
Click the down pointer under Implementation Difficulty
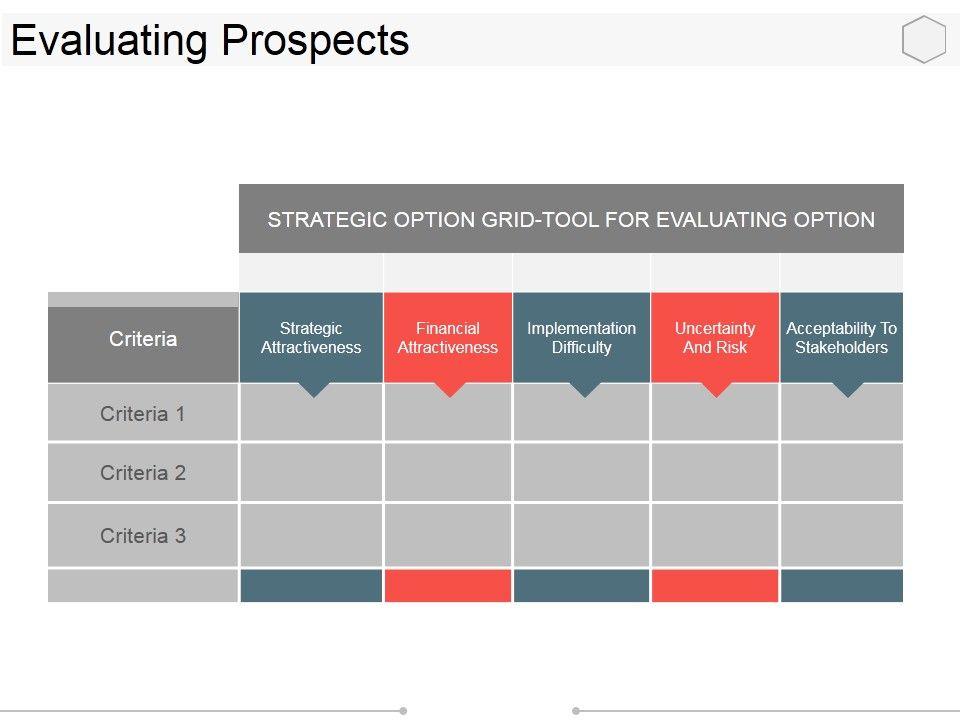point(584,389)
